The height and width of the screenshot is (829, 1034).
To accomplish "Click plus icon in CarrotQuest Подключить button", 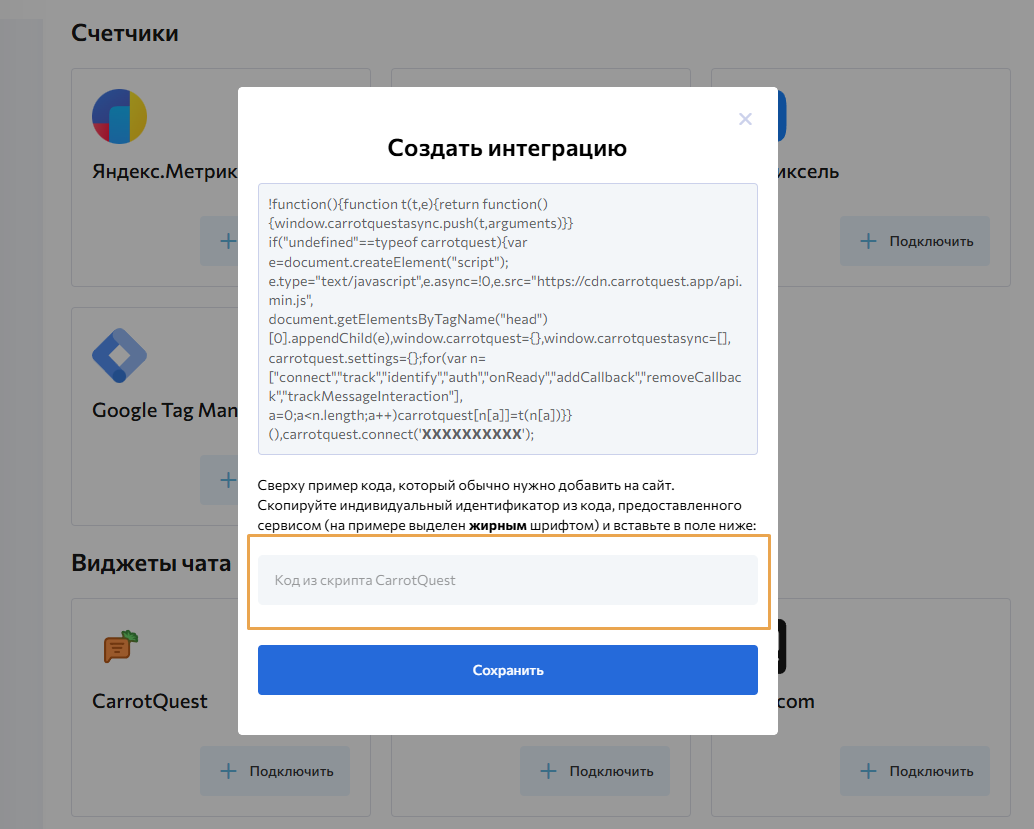I will tap(228, 771).
